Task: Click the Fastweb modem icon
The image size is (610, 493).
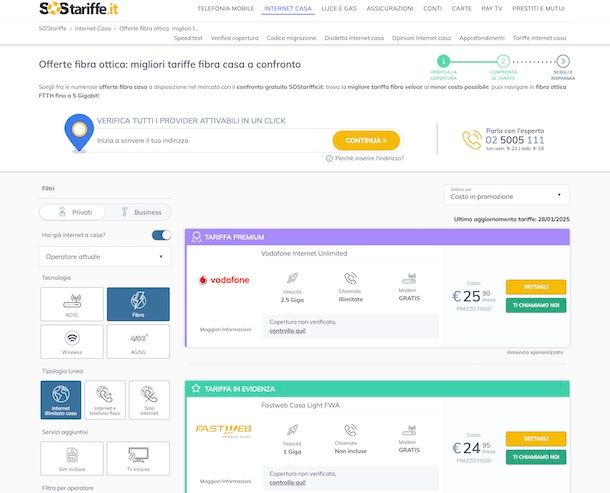Action: point(409,430)
